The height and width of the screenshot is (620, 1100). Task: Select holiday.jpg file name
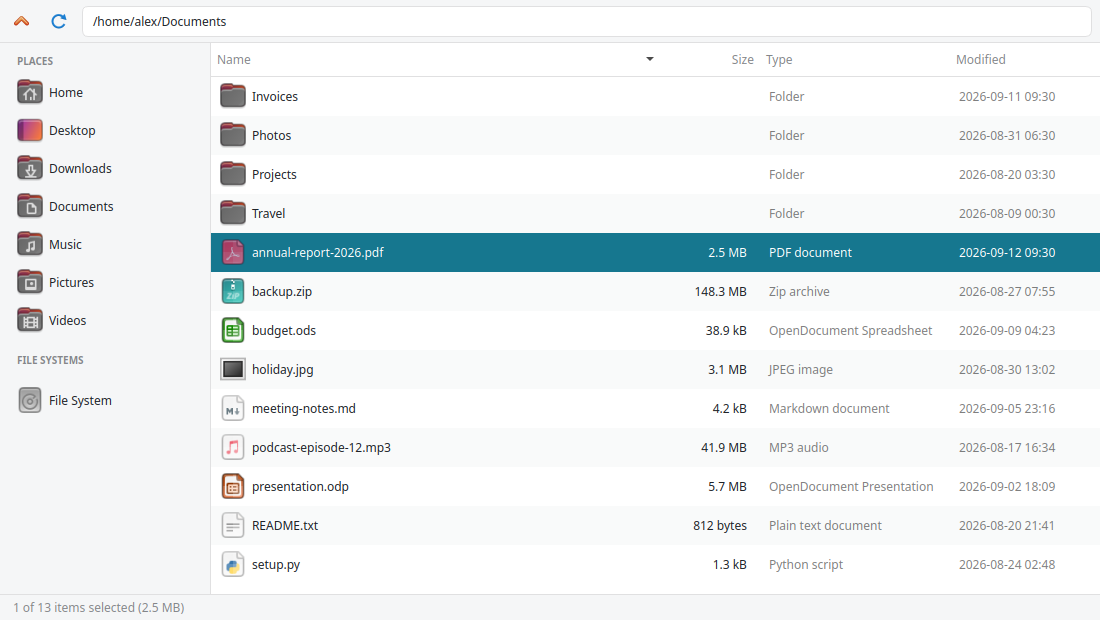[283, 370]
